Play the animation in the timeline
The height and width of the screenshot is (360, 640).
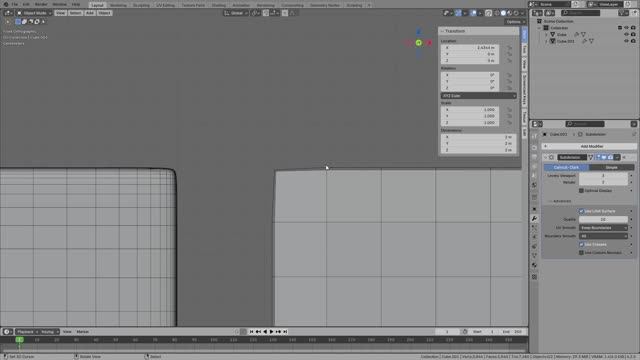click(x=271, y=332)
